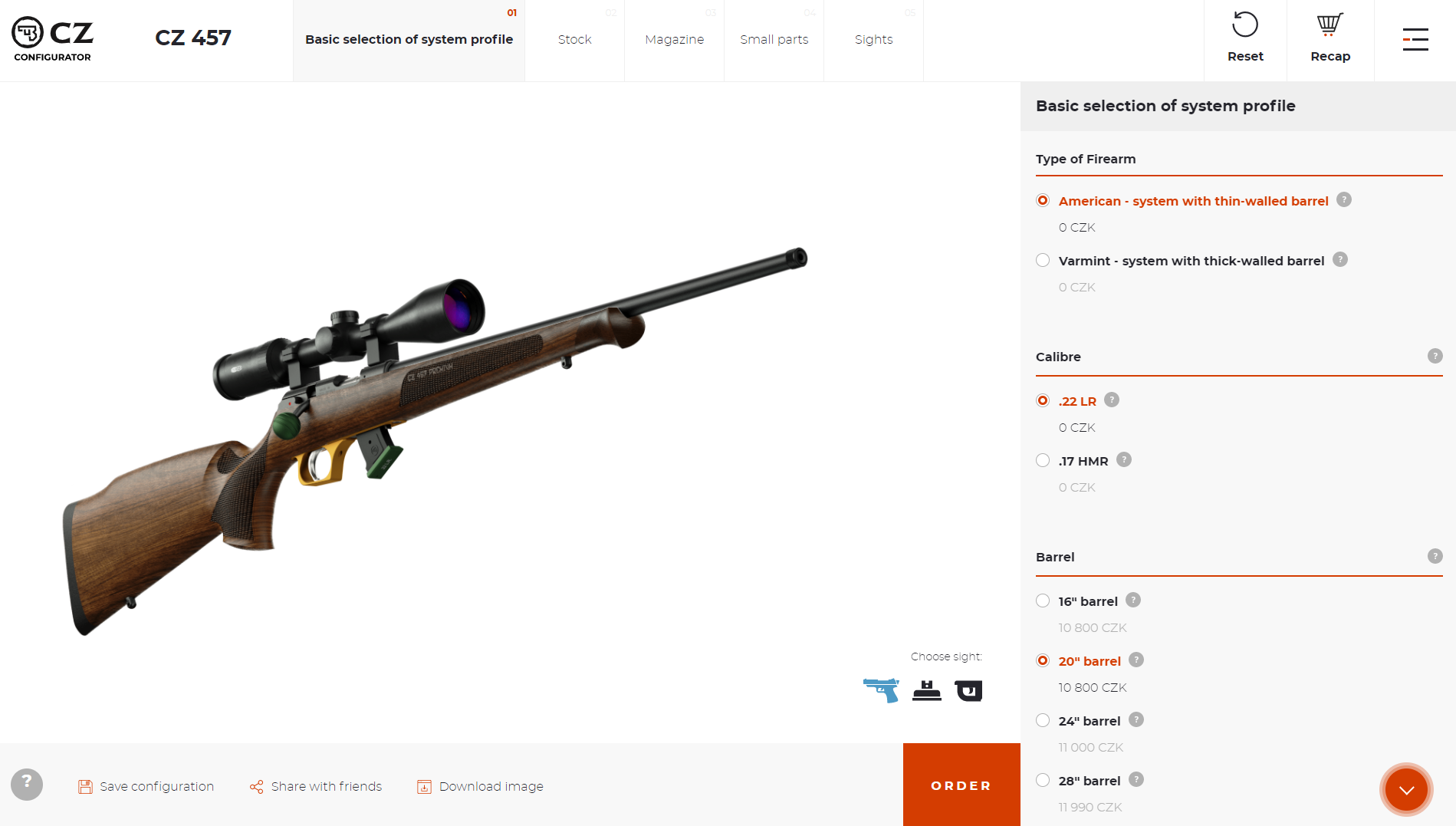
Task: Click the Reset configuration icon
Action: [1245, 25]
